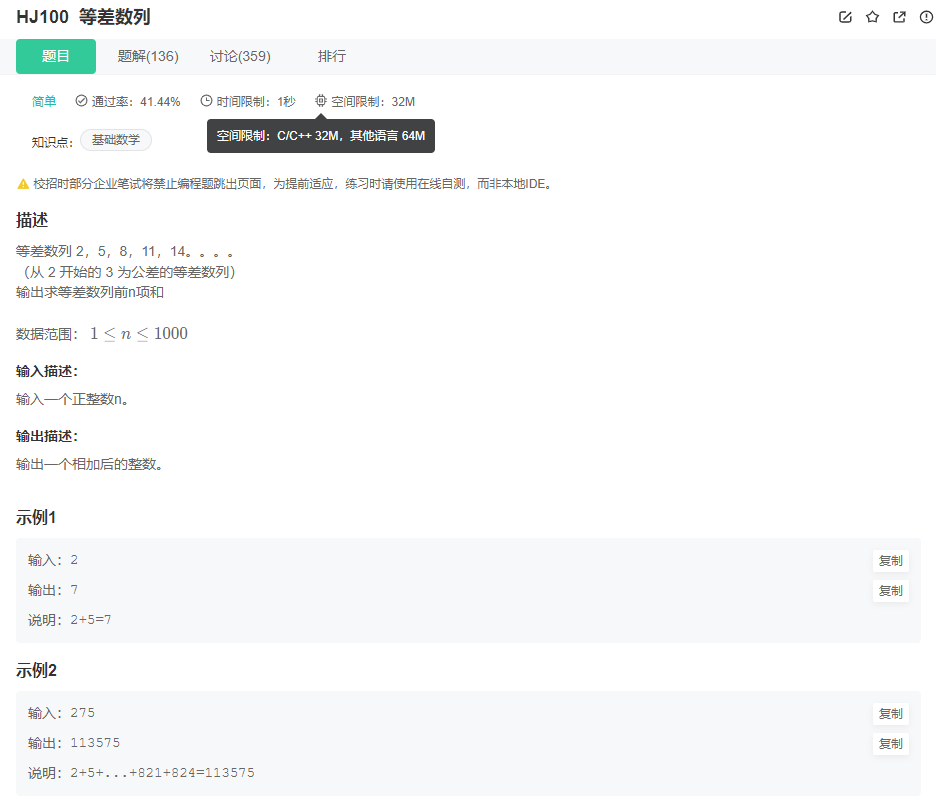Click the pass rate checkmark icon
Image resolution: width=936 pixels, height=803 pixels.
[x=81, y=101]
